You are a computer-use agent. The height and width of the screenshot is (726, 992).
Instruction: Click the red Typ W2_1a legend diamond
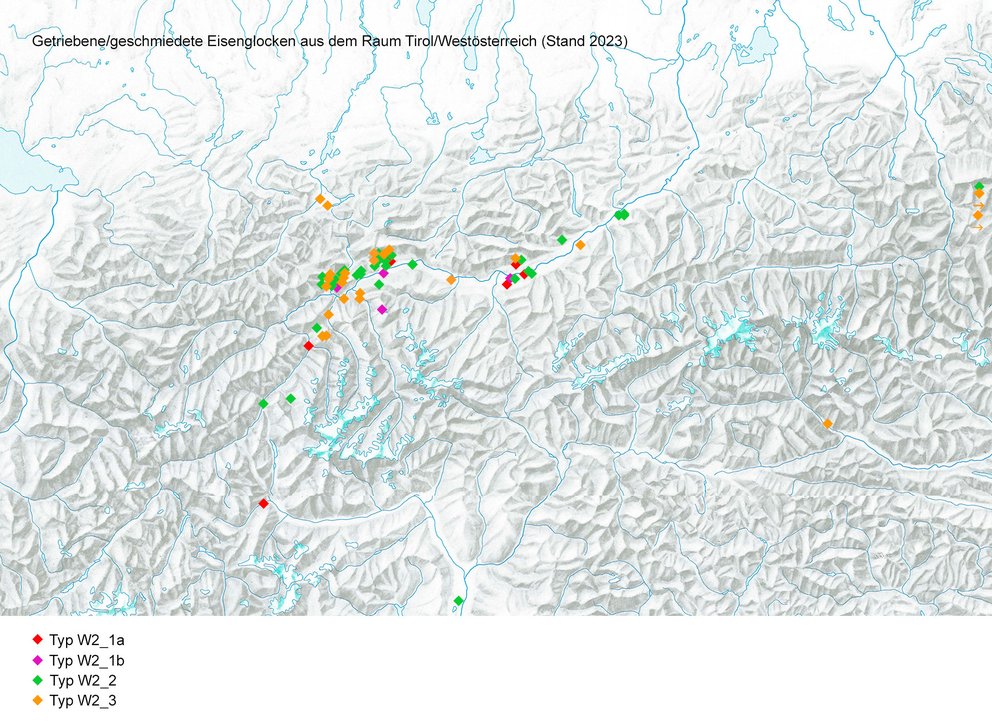point(37,639)
